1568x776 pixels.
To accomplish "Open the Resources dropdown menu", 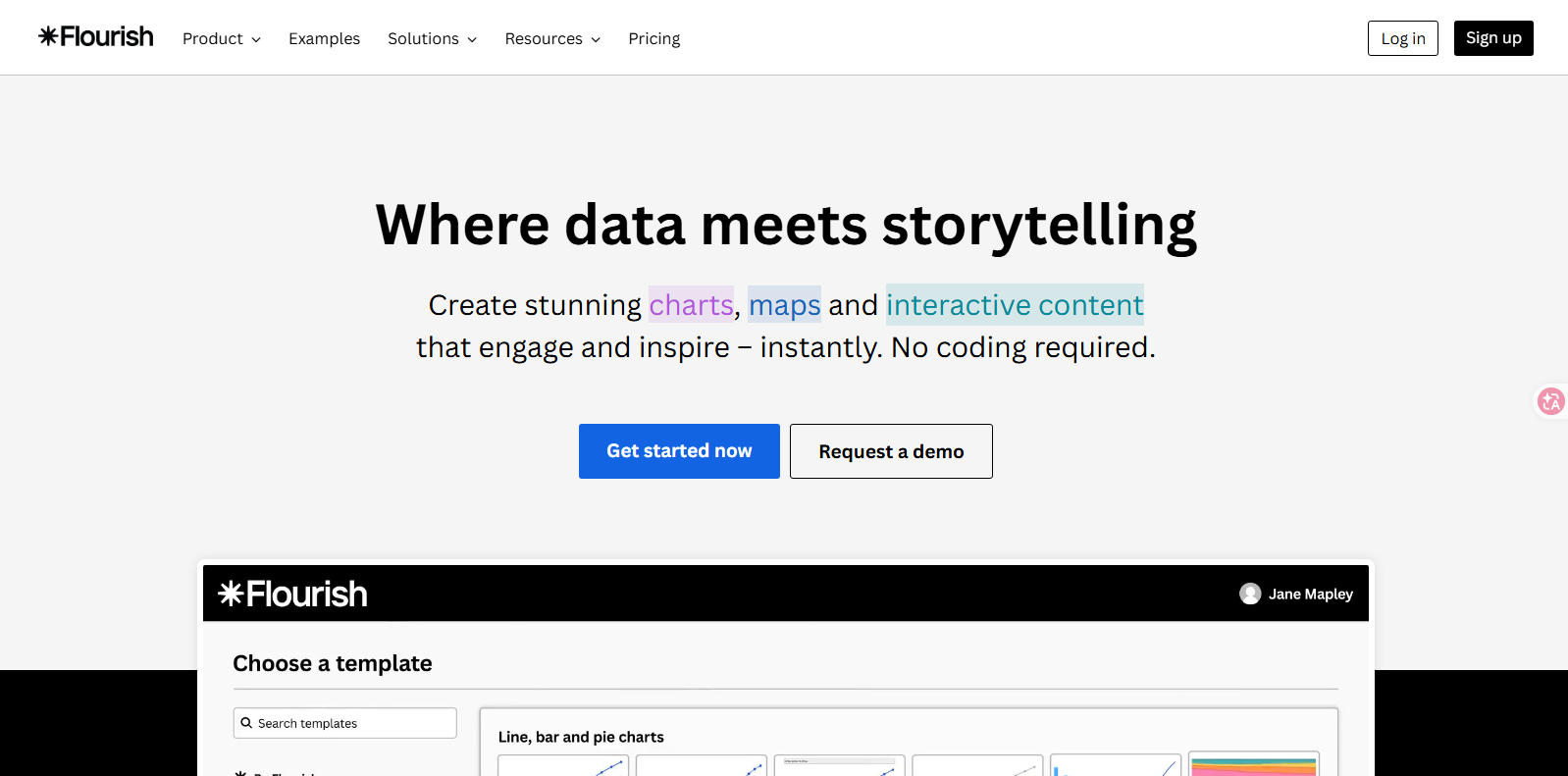I will tap(552, 38).
